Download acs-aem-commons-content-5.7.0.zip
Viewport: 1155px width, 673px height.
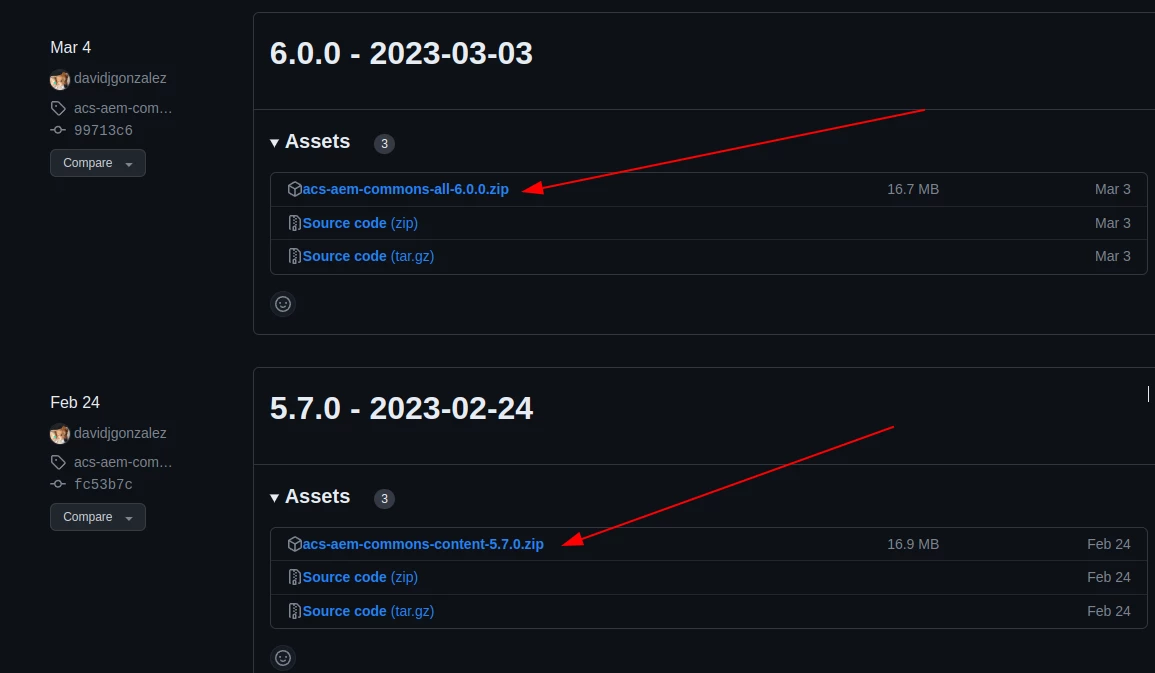click(x=424, y=544)
